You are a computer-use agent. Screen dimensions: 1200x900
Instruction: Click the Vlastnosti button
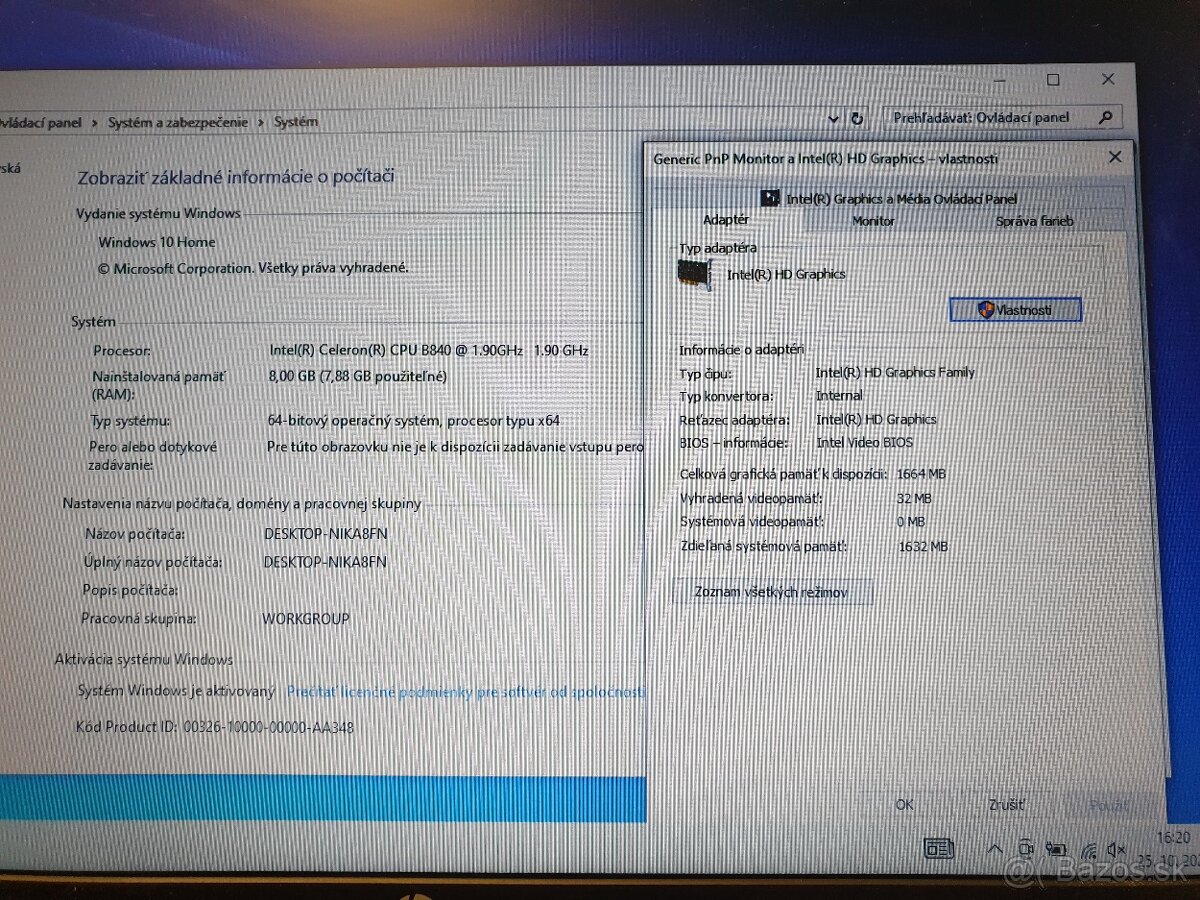tap(1015, 310)
